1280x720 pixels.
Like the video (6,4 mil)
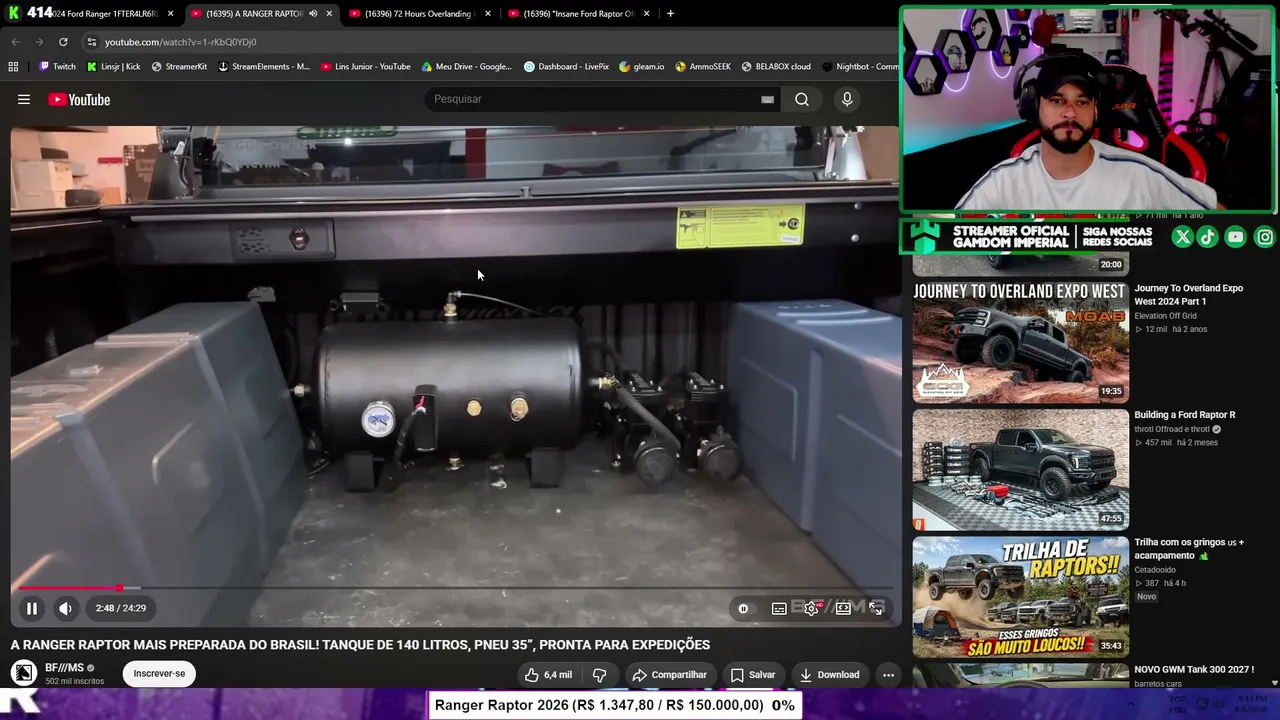[x=549, y=675]
